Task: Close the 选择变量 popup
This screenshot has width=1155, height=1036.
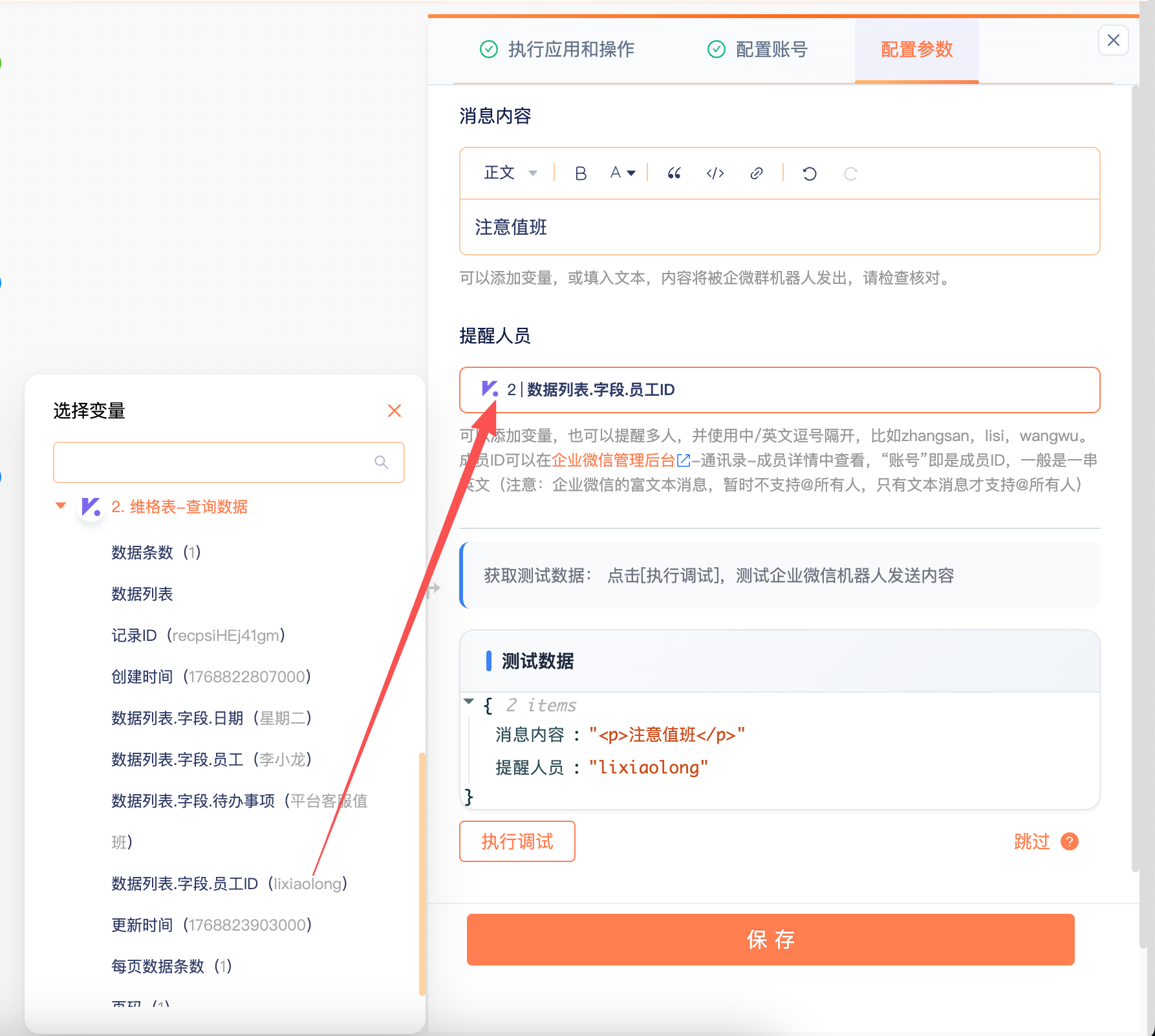Action: point(394,411)
